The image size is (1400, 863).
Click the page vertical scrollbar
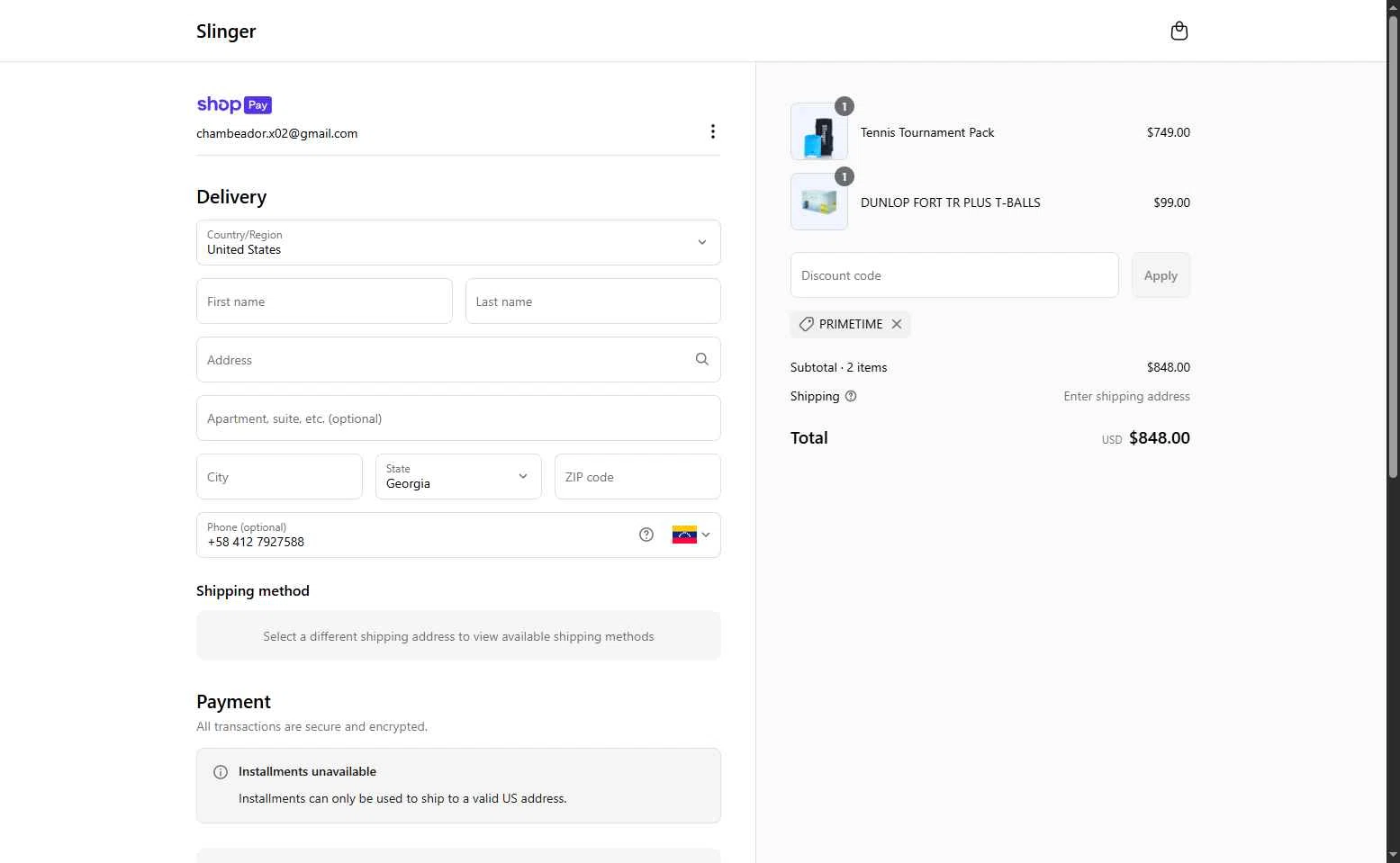click(x=1393, y=247)
